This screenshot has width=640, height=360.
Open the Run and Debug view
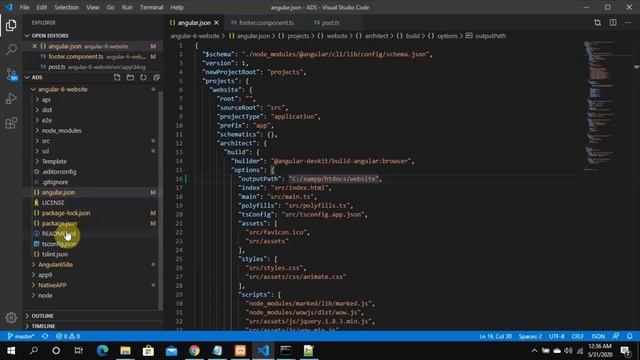[11, 98]
